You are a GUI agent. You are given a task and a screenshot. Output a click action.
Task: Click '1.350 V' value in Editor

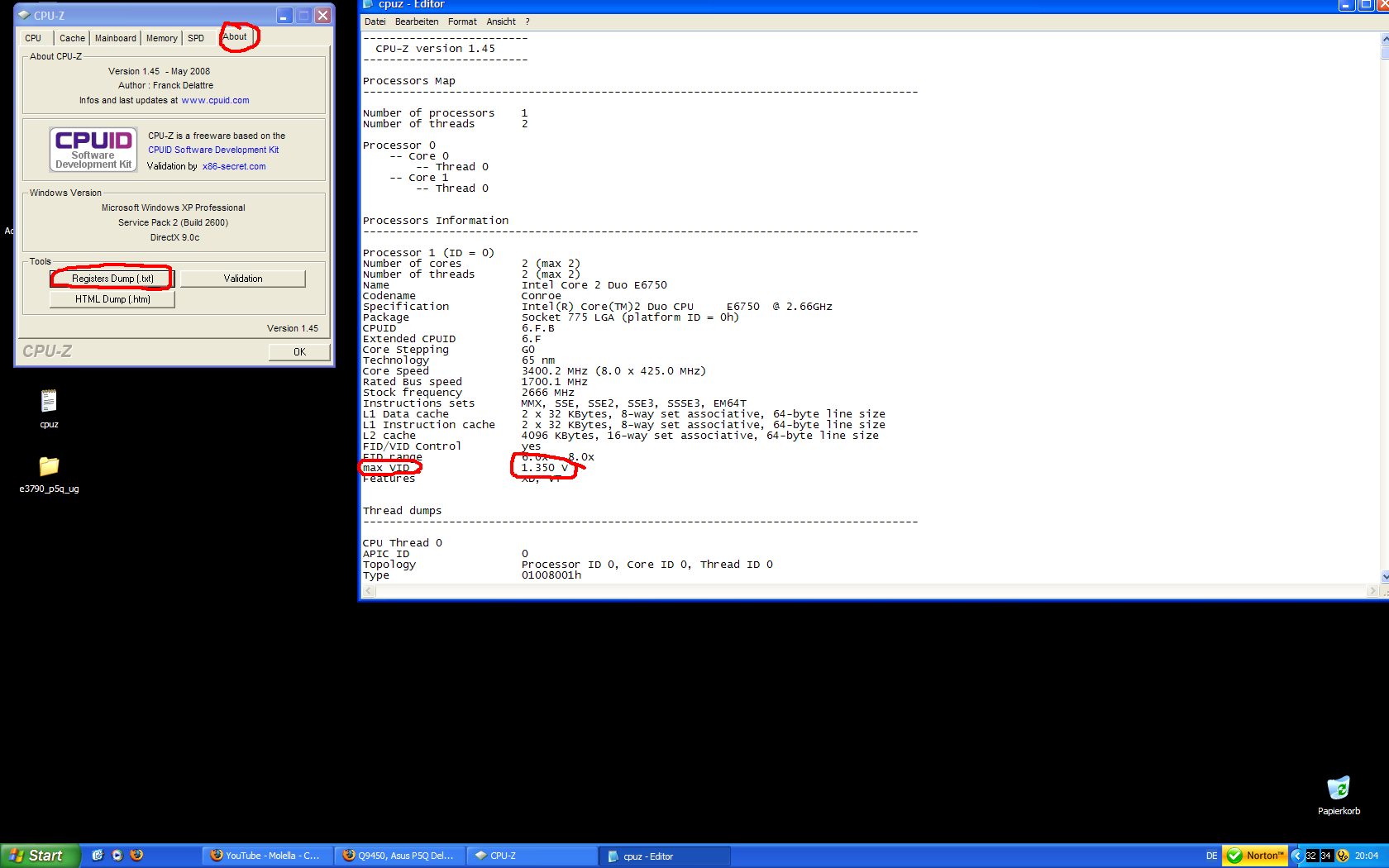click(545, 468)
